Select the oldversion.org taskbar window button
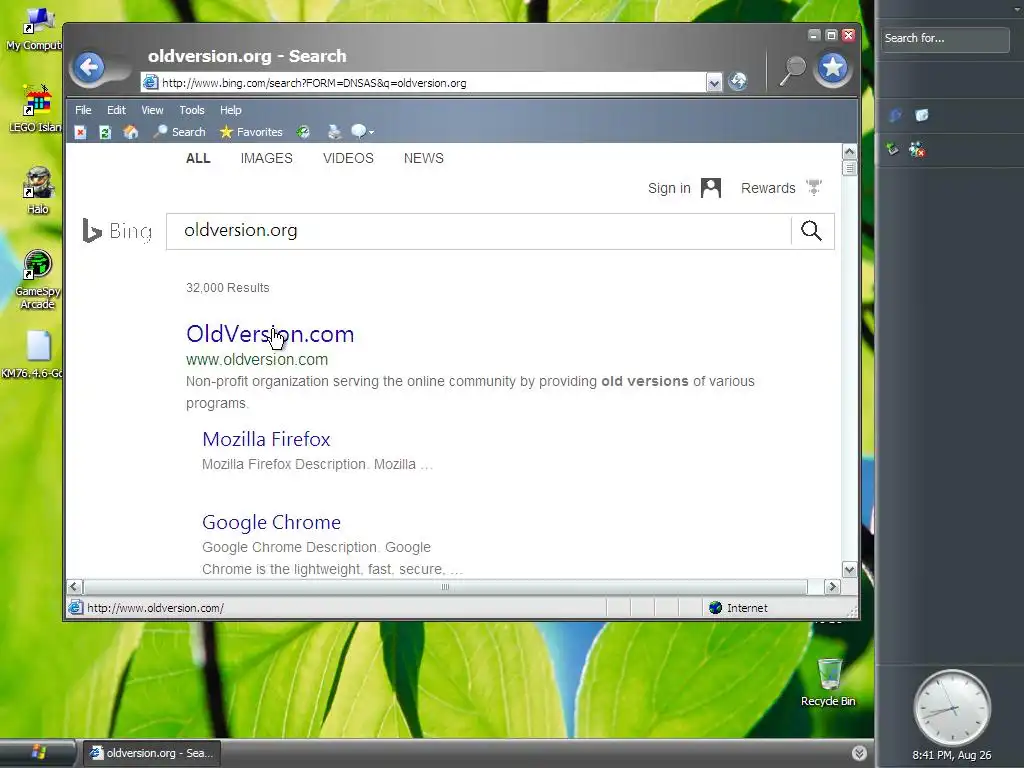Viewport: 1024px width, 768px height. [152, 753]
